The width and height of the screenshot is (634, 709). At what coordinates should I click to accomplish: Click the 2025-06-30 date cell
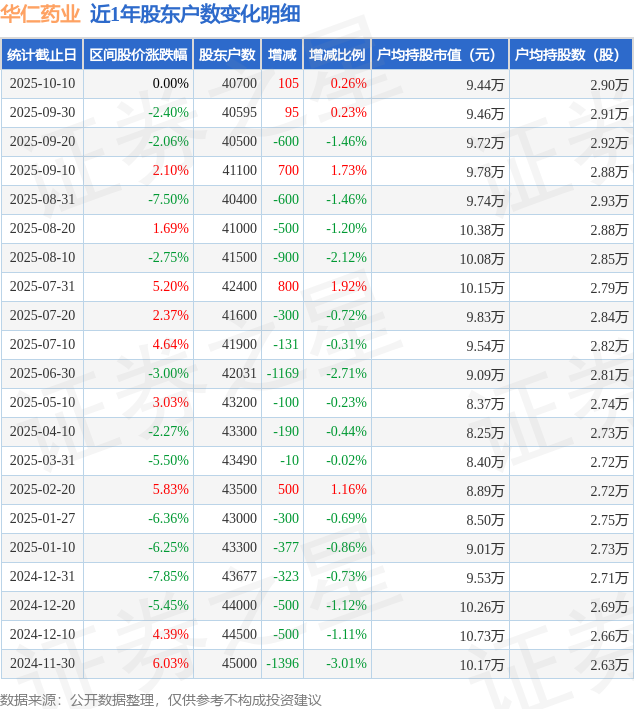click(x=42, y=374)
